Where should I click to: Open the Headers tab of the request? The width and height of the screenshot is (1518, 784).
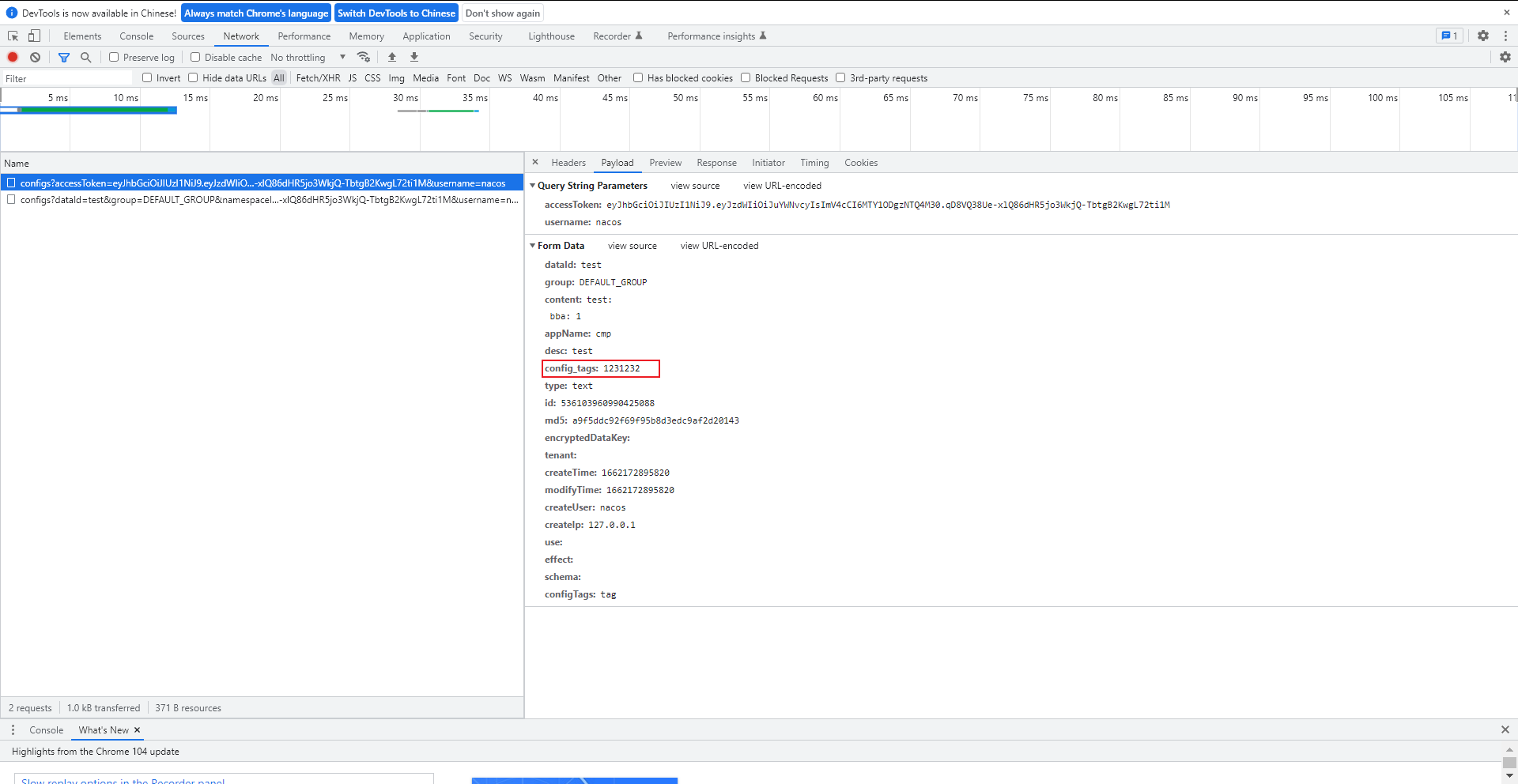568,163
